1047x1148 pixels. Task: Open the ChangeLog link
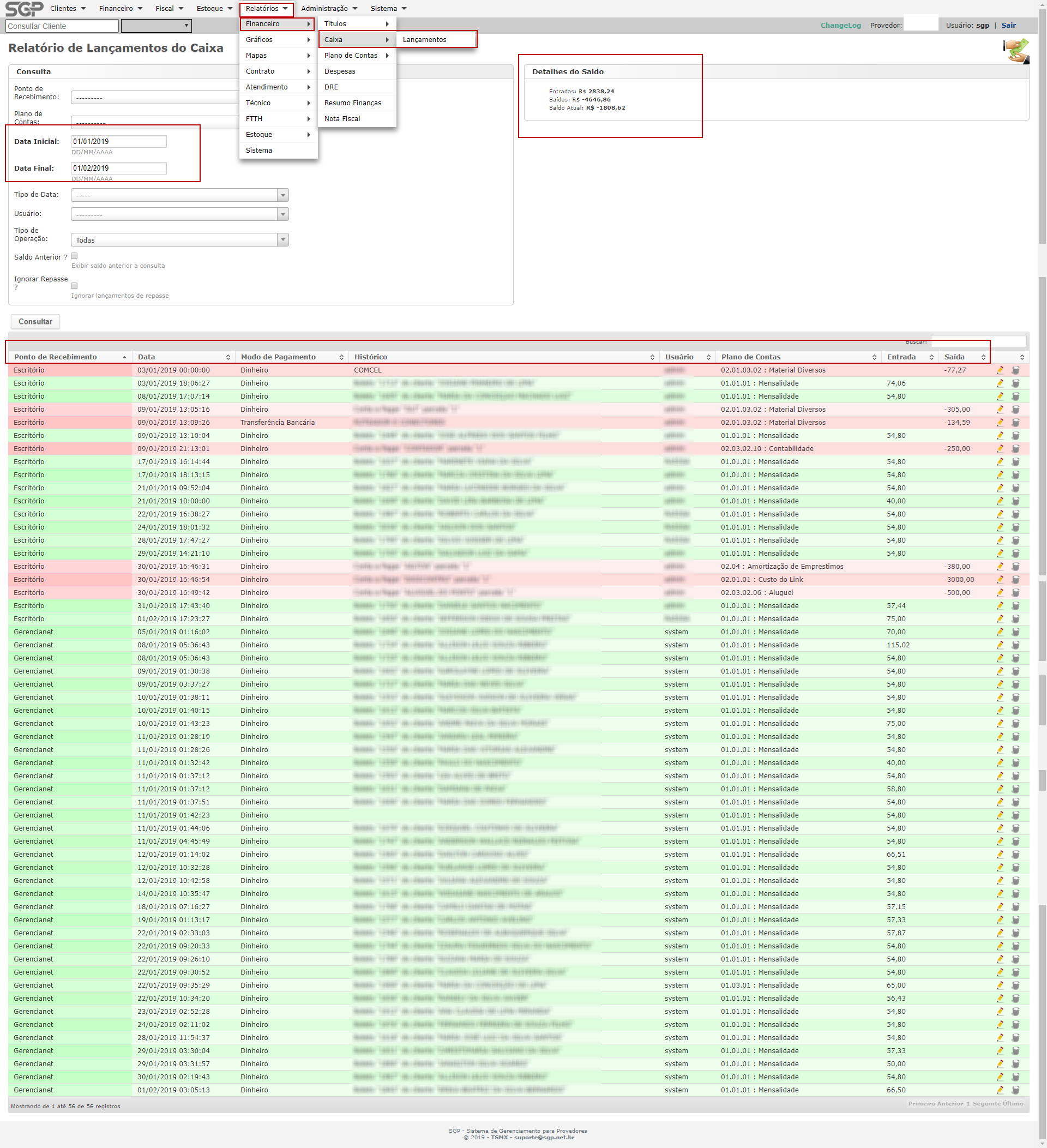pyautogui.click(x=840, y=26)
